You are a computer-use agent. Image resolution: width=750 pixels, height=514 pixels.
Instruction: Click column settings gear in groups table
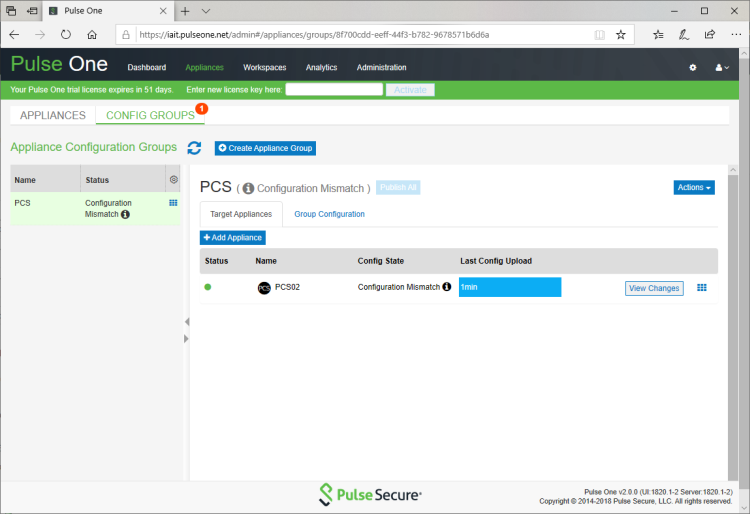tap(173, 180)
